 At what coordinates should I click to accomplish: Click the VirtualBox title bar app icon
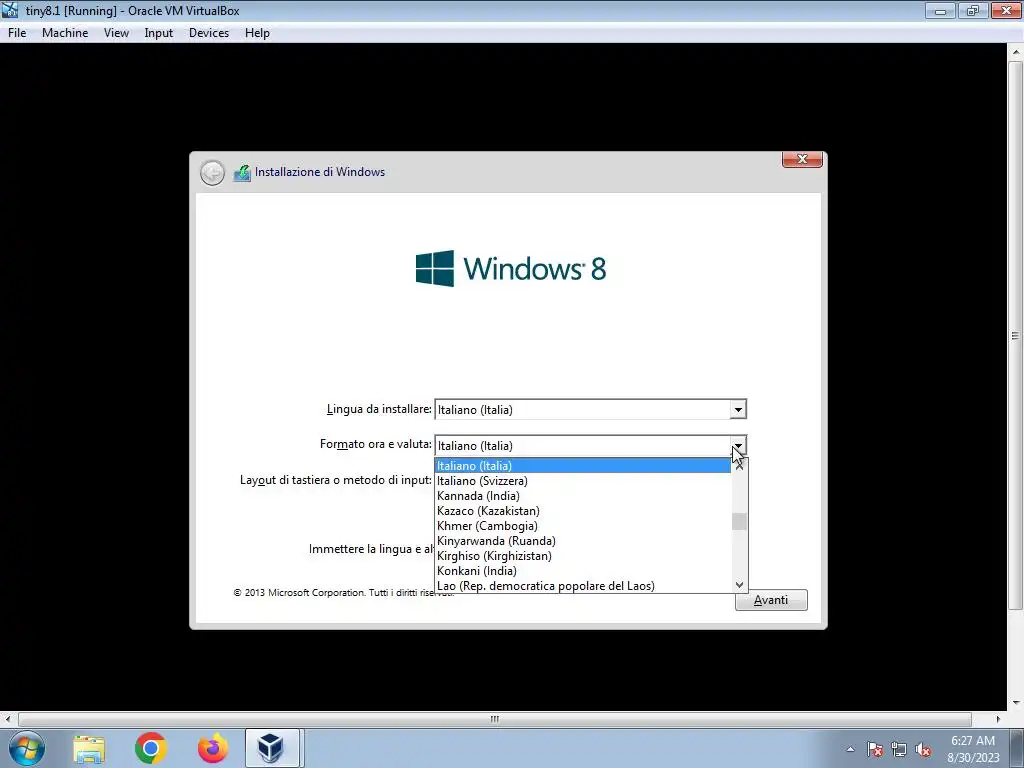click(10, 10)
